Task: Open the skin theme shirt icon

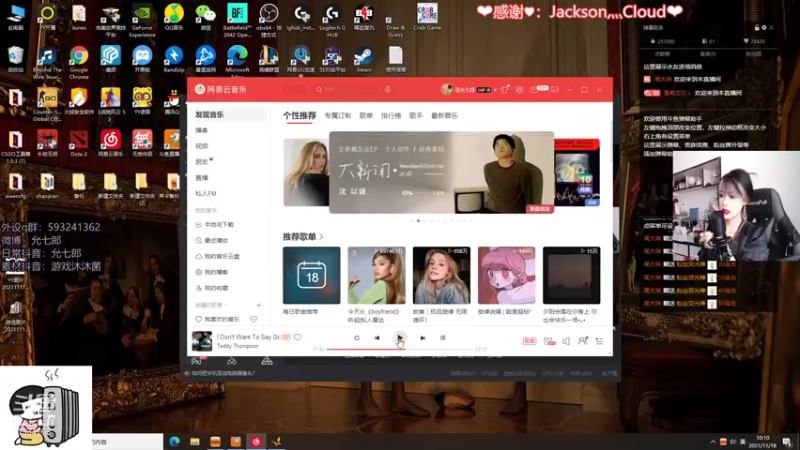Action: pyautogui.click(x=505, y=89)
